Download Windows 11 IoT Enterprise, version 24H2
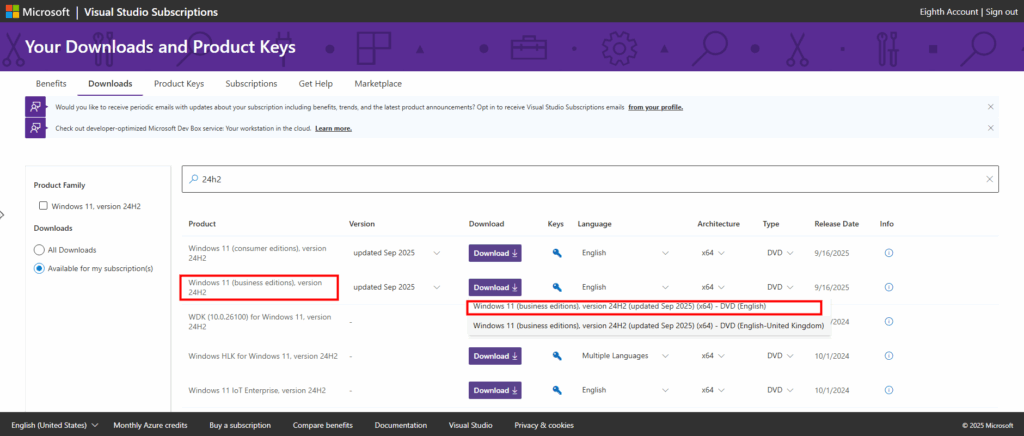The width and height of the screenshot is (1024, 436). tap(494, 390)
